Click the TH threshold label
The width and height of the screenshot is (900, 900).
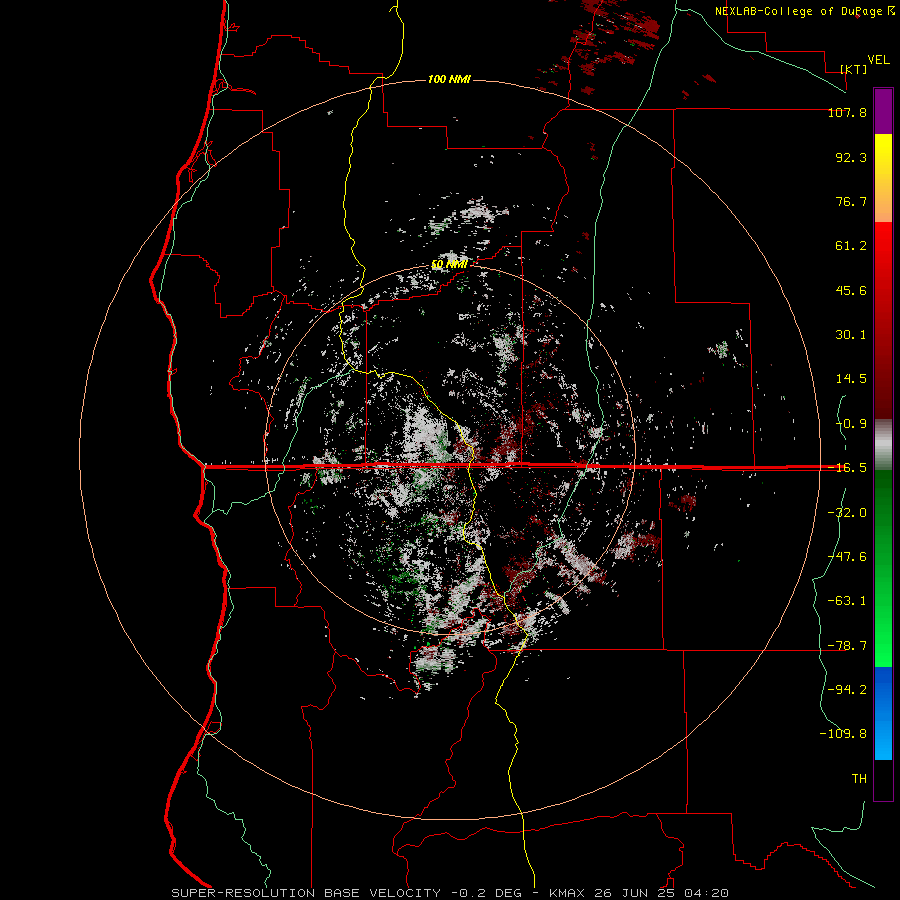pos(859,779)
